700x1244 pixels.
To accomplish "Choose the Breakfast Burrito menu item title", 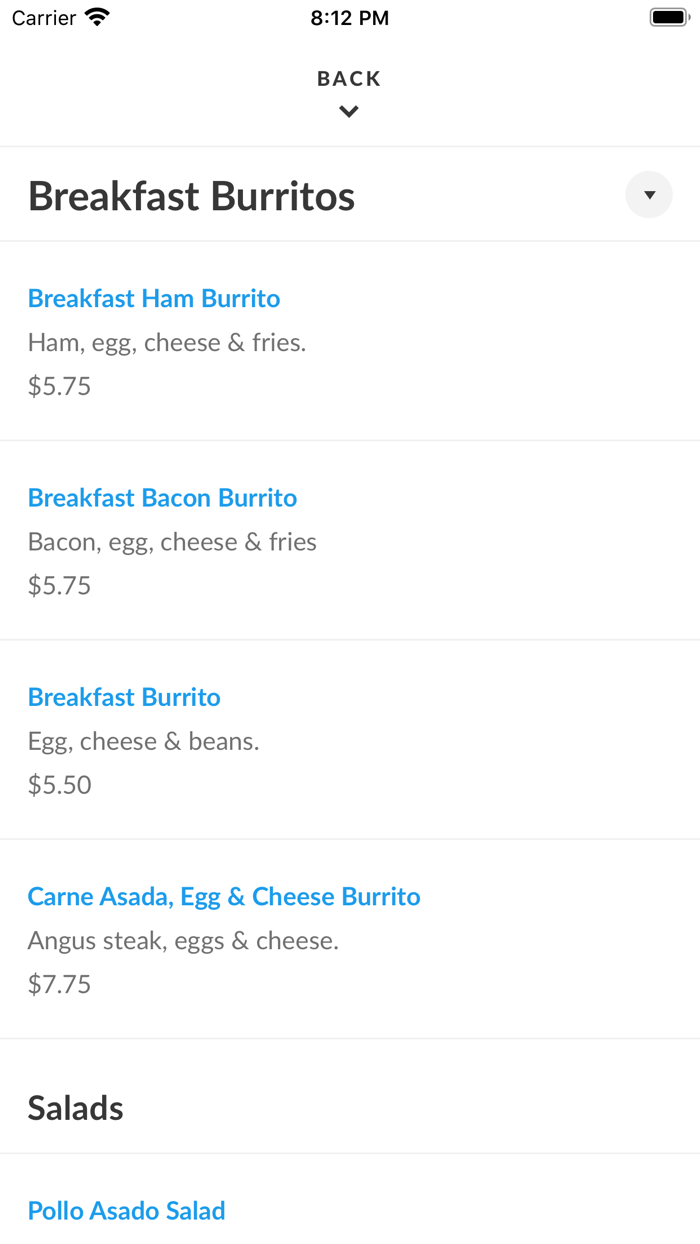I will coord(124,697).
